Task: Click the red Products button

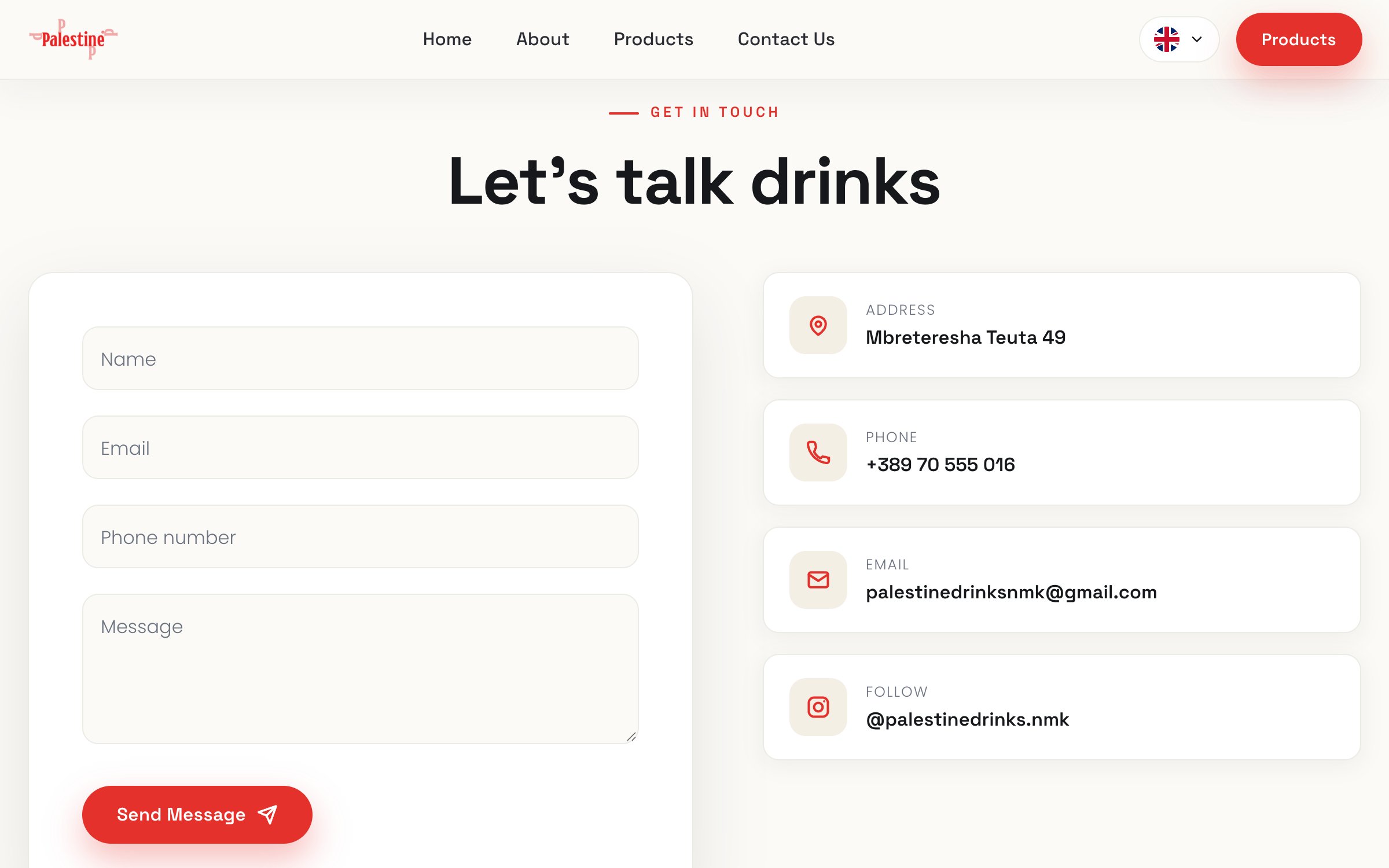Action: 1299,39
